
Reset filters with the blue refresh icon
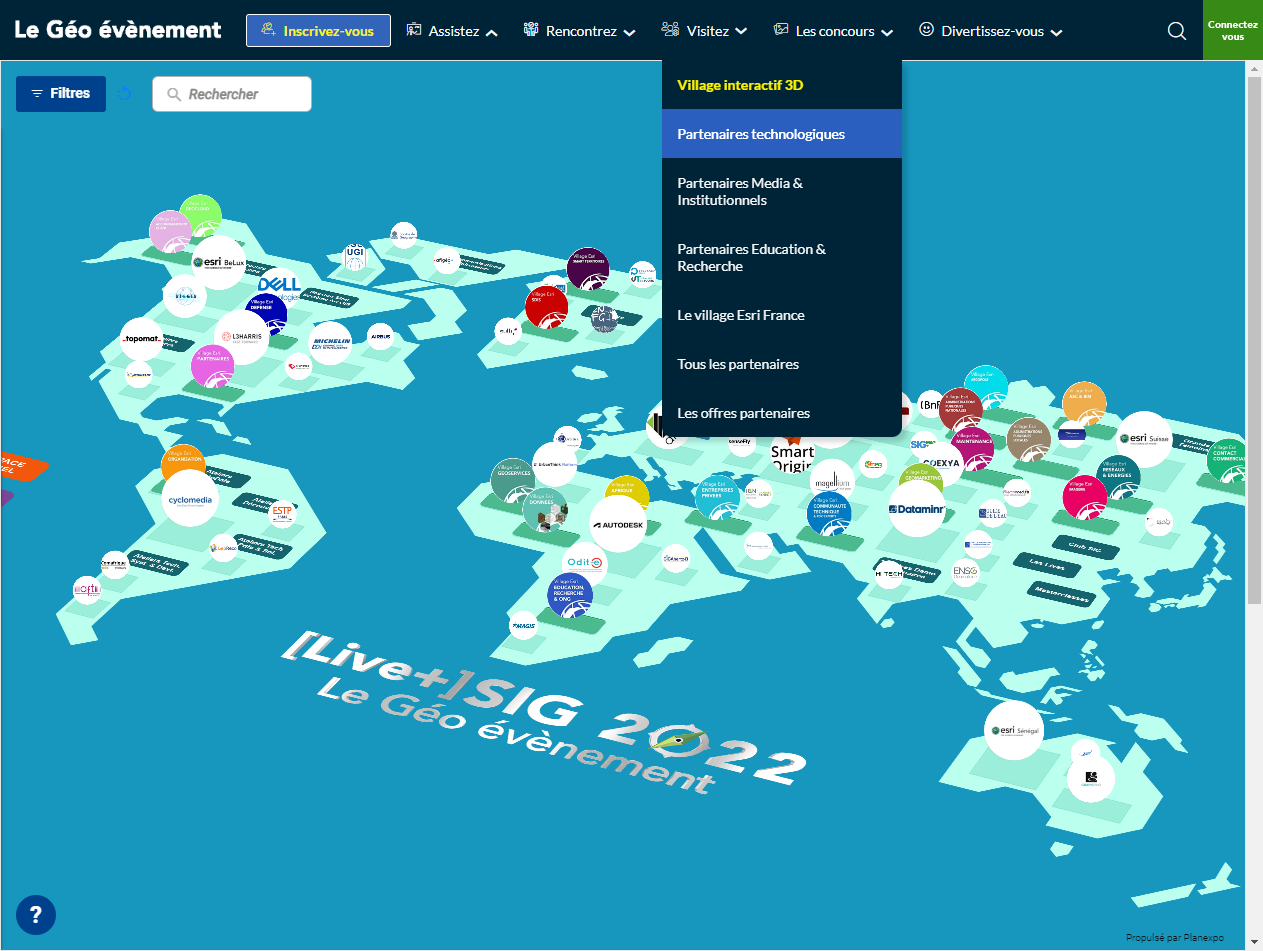click(x=125, y=94)
